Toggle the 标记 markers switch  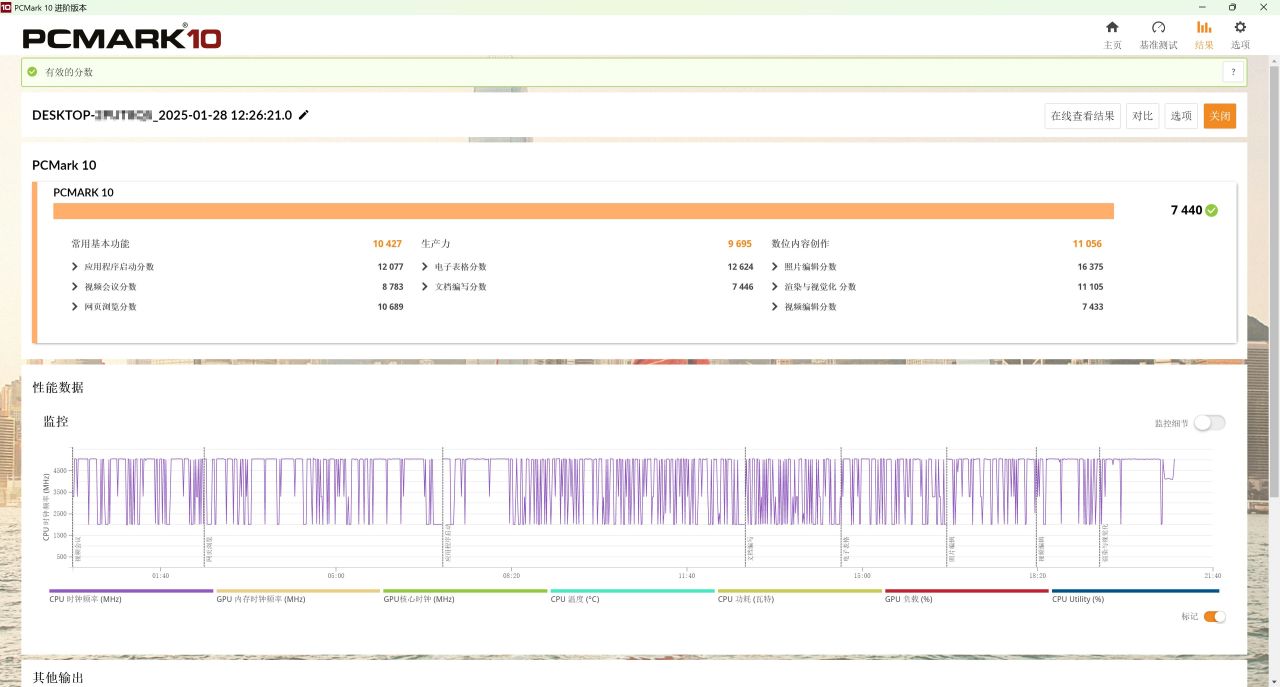pos(1214,616)
